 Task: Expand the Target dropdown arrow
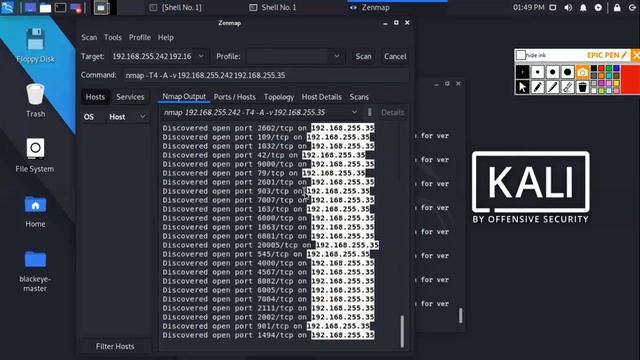click(201, 56)
